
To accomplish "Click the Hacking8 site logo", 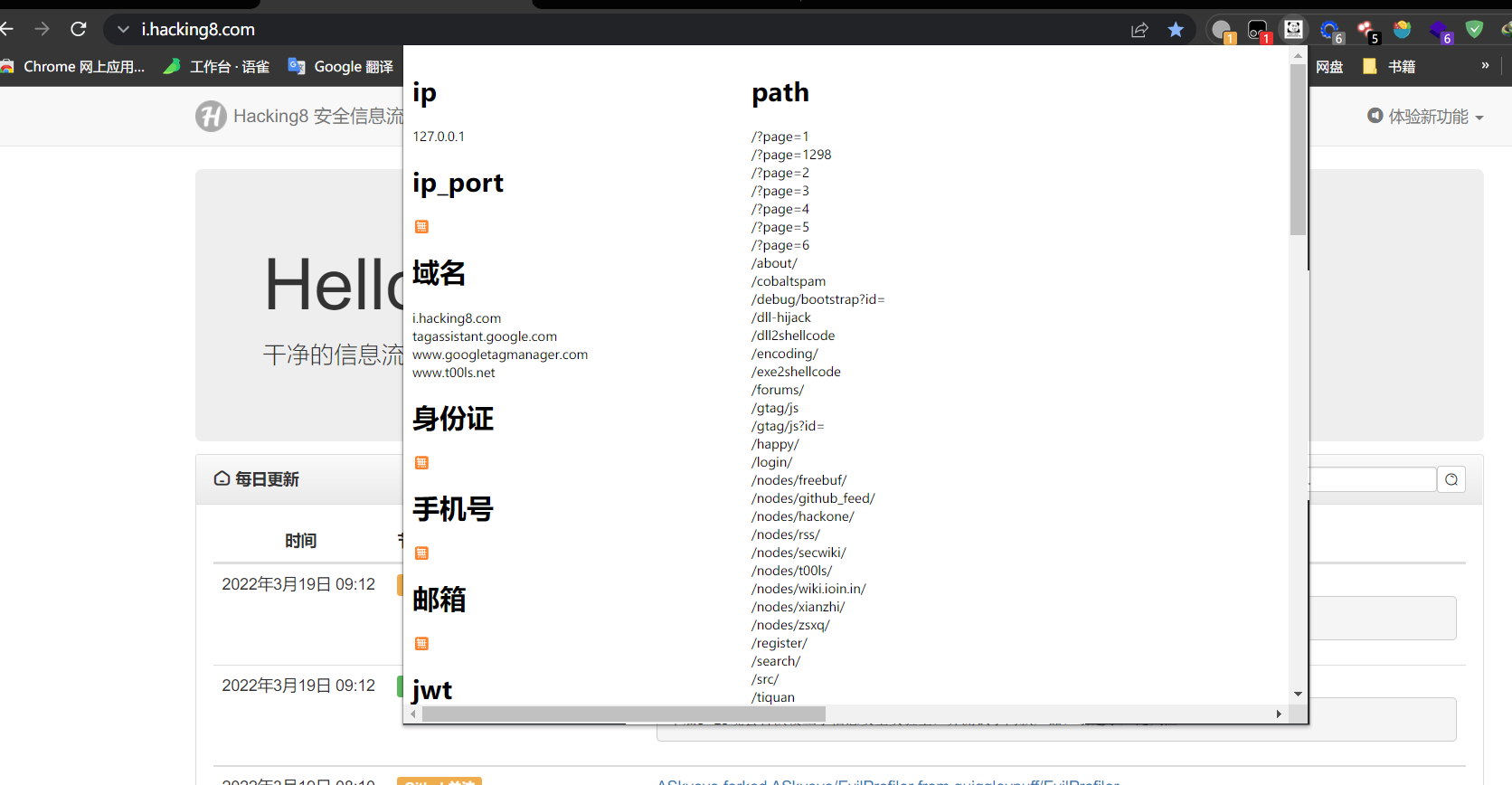I will pos(211,116).
